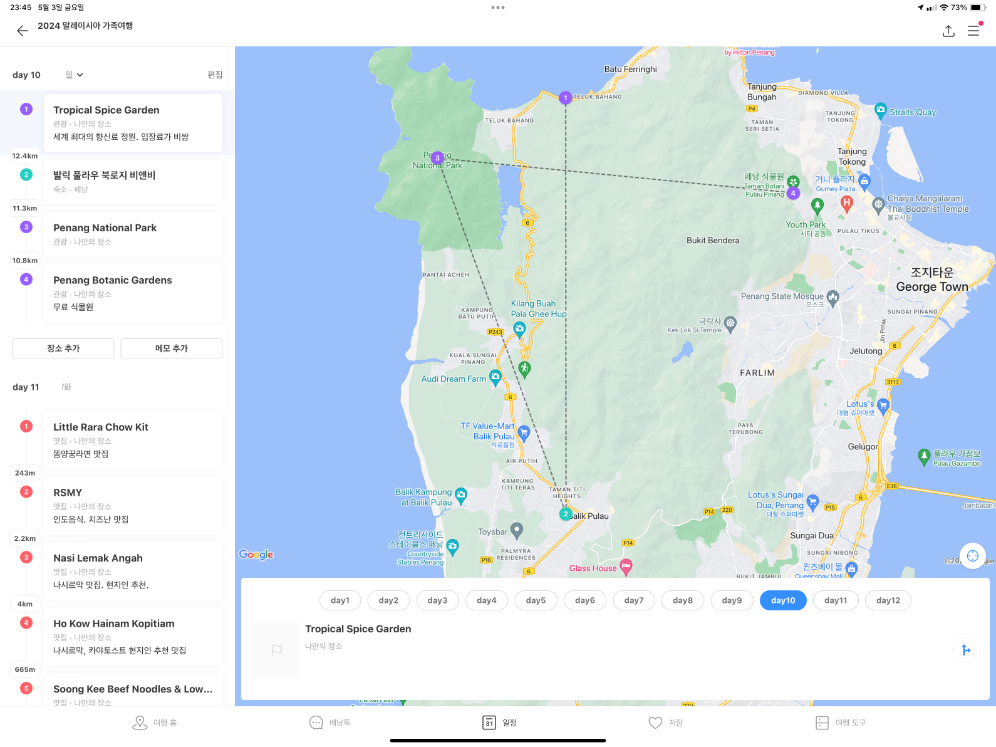The width and height of the screenshot is (996, 747).
Task: Select Countryside Stables Penang pin
Action: [x=452, y=546]
